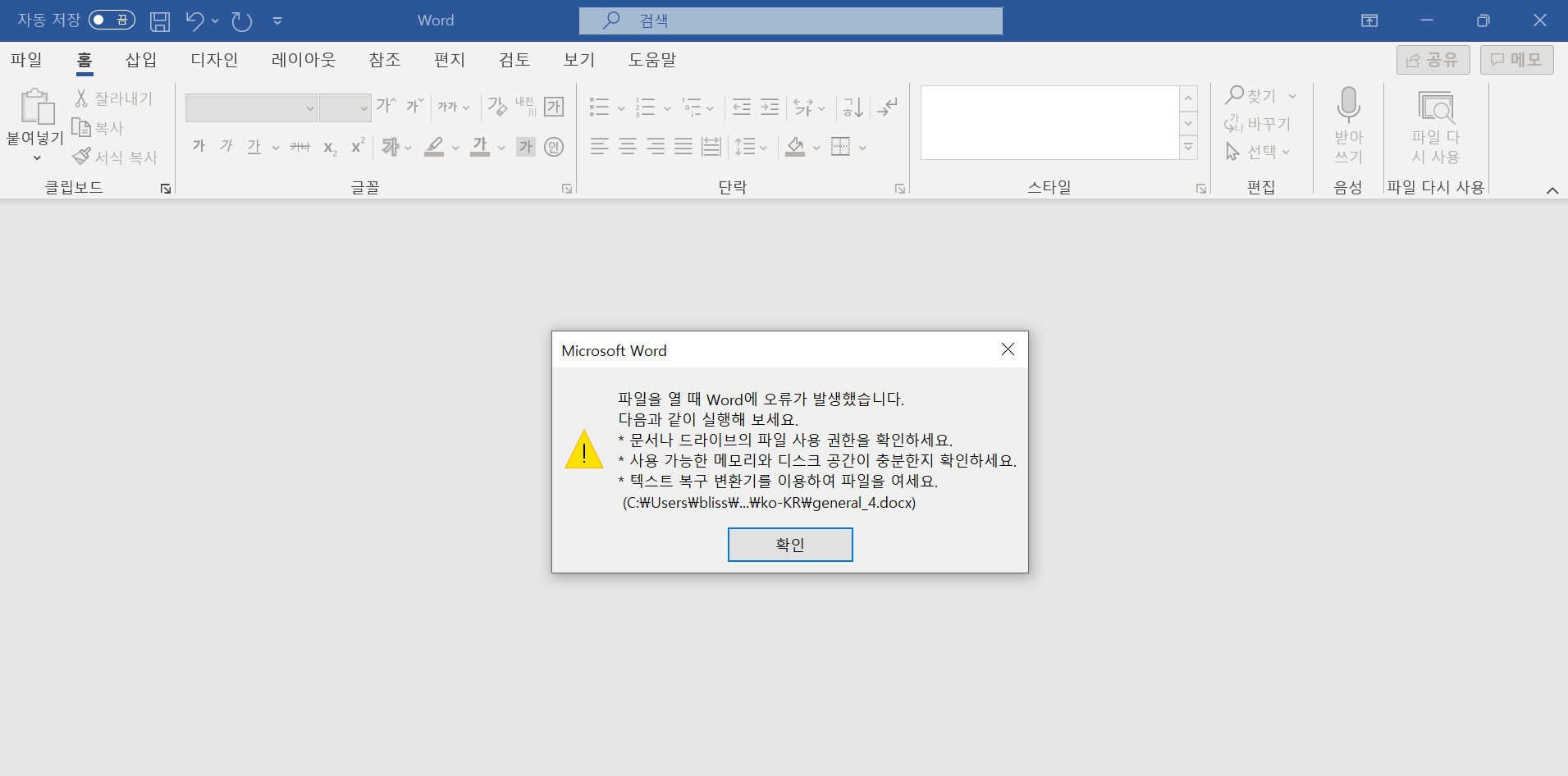This screenshot has height=776, width=1568.
Task: Open the borders dropdown arrow
Action: point(862,148)
